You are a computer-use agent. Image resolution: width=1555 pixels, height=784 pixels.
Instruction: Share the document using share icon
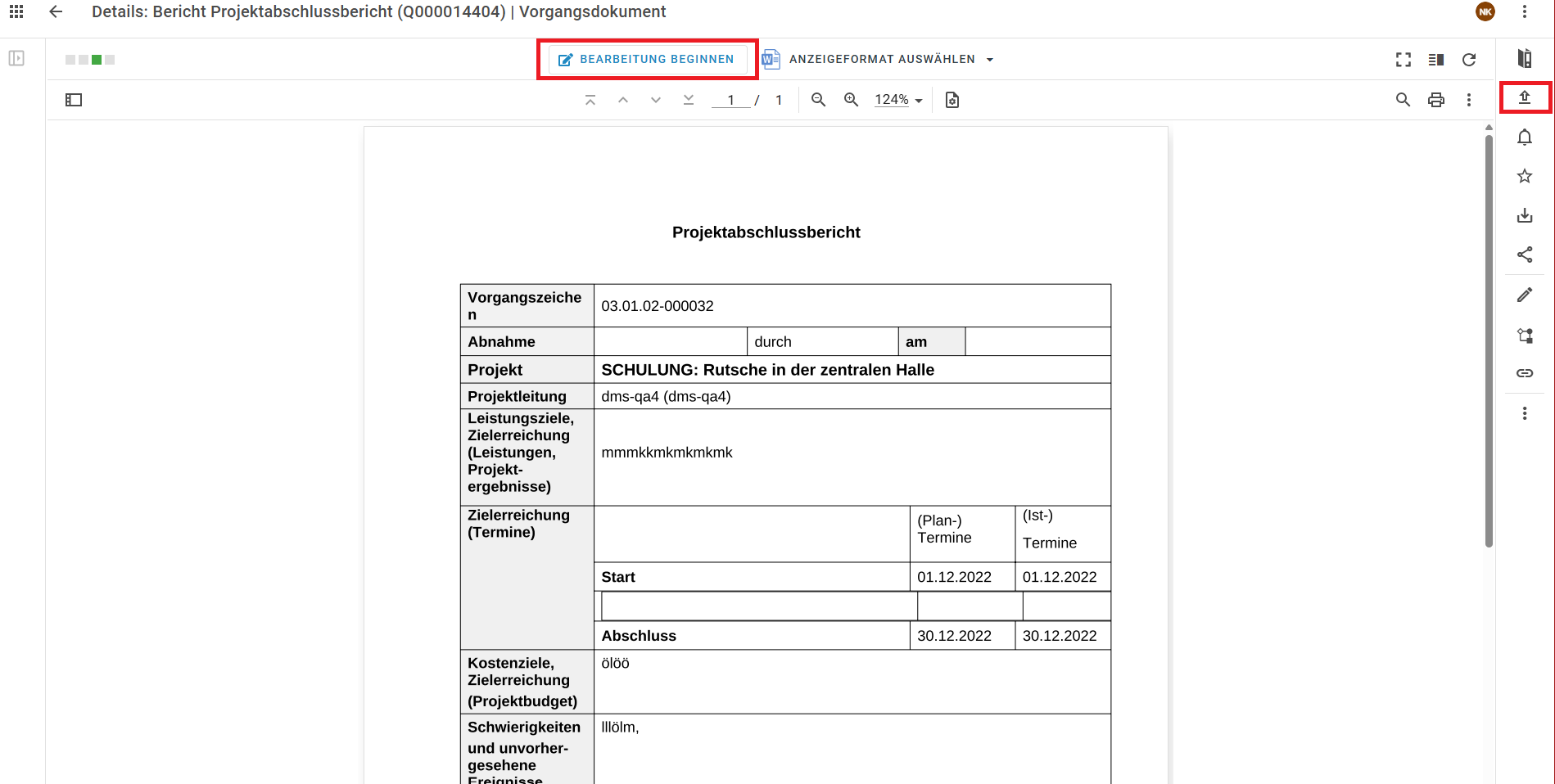tap(1524, 255)
